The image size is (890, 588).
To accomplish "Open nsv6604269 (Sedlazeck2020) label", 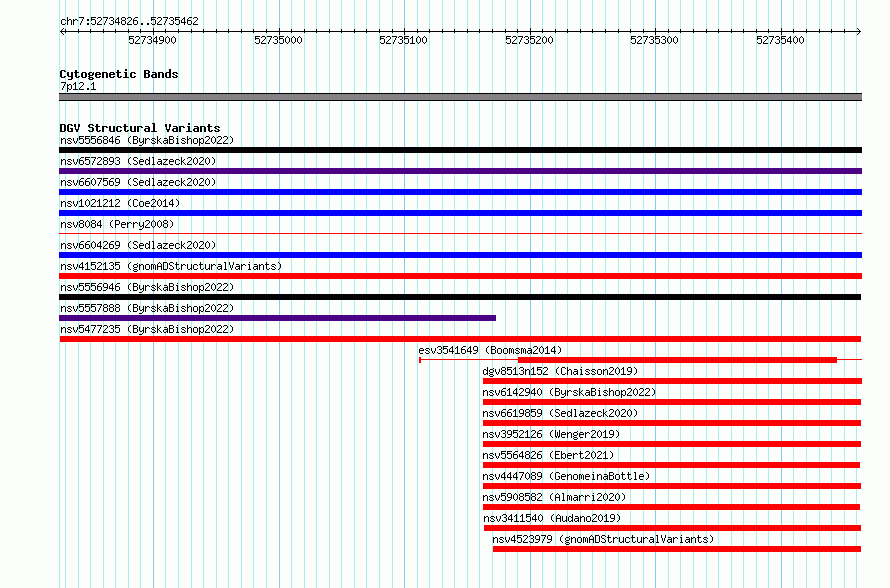I will tap(138, 245).
